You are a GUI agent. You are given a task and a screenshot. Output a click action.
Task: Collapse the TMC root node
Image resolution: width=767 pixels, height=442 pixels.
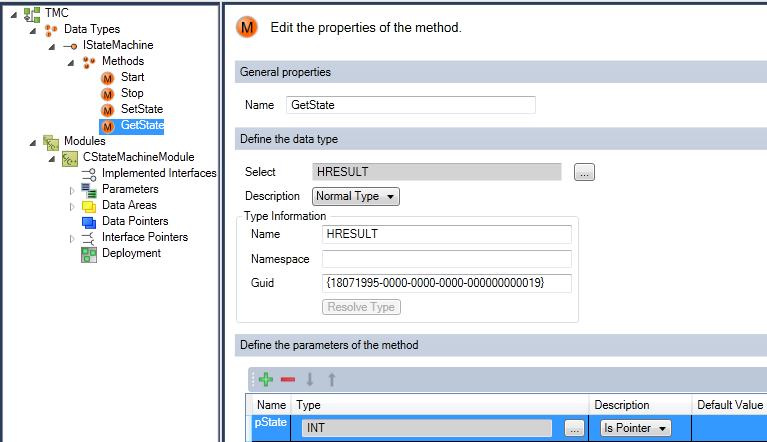(x=14, y=15)
